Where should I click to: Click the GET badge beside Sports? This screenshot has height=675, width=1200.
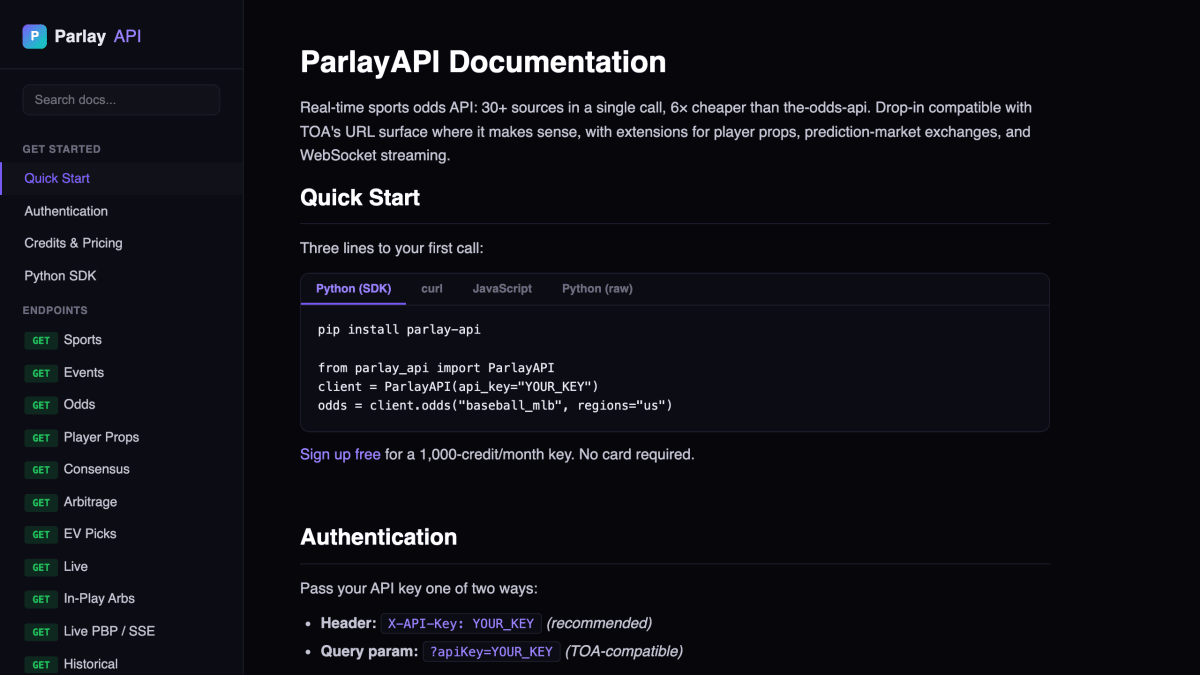tap(41, 341)
